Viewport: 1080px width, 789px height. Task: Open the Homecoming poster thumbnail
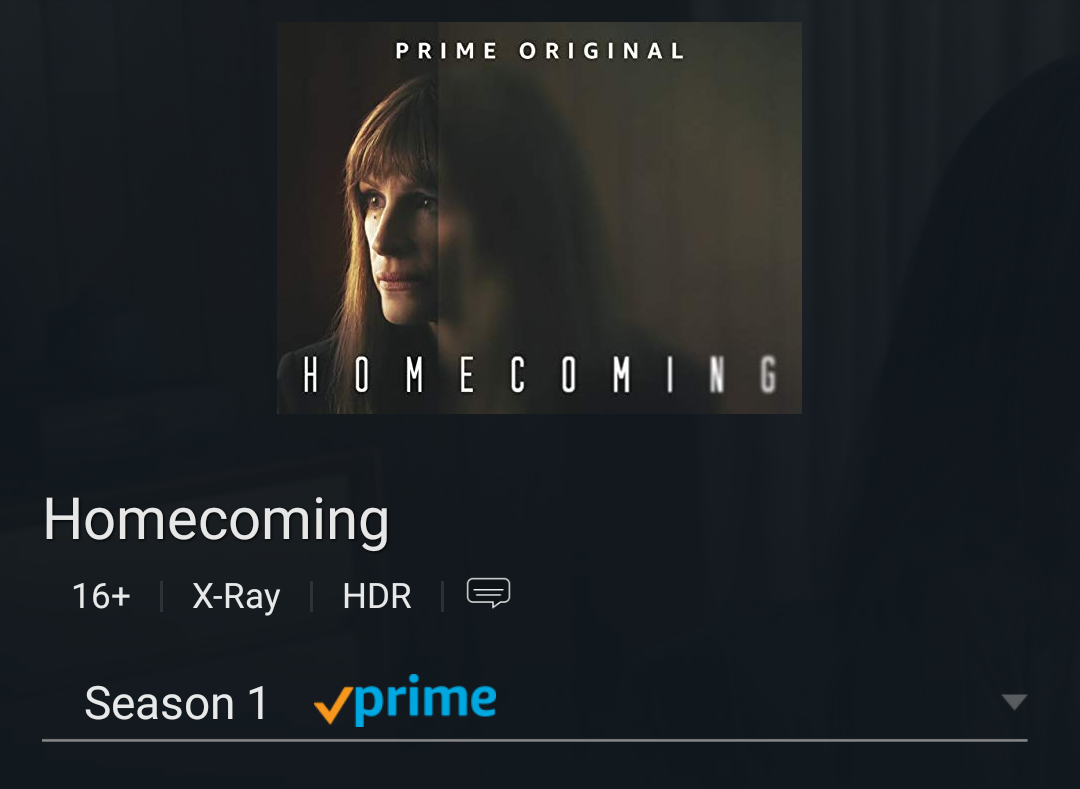click(539, 218)
